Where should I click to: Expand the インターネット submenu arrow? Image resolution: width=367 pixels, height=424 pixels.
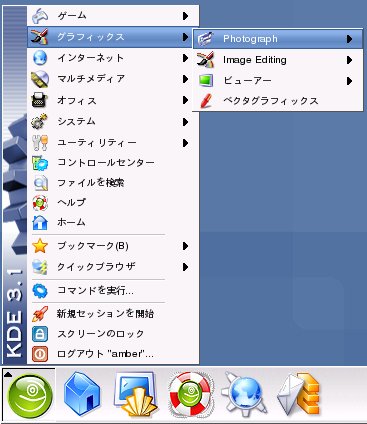(185, 58)
